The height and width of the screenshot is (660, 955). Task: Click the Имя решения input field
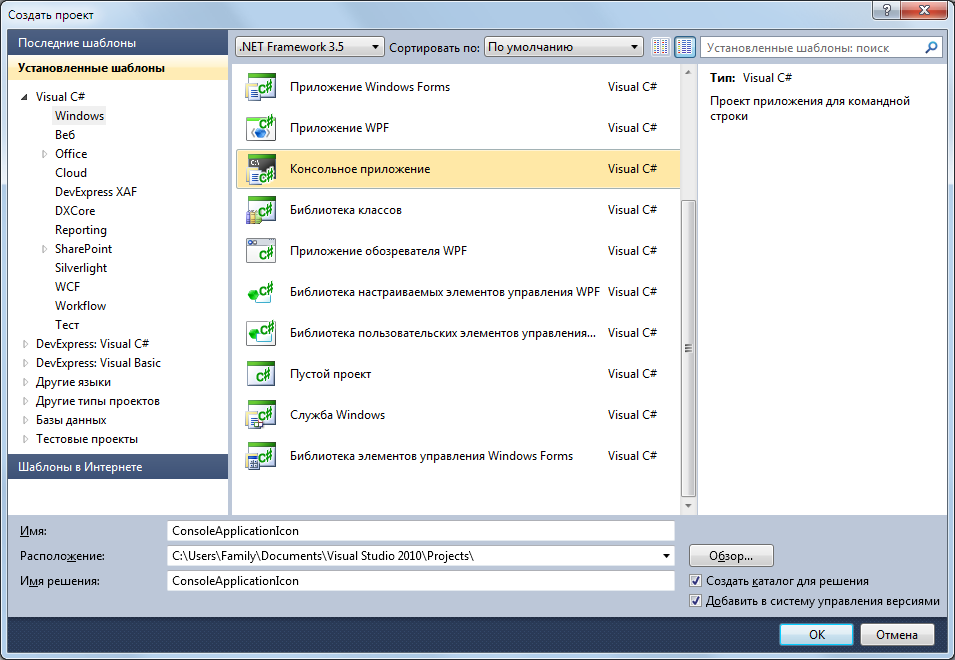(x=421, y=581)
